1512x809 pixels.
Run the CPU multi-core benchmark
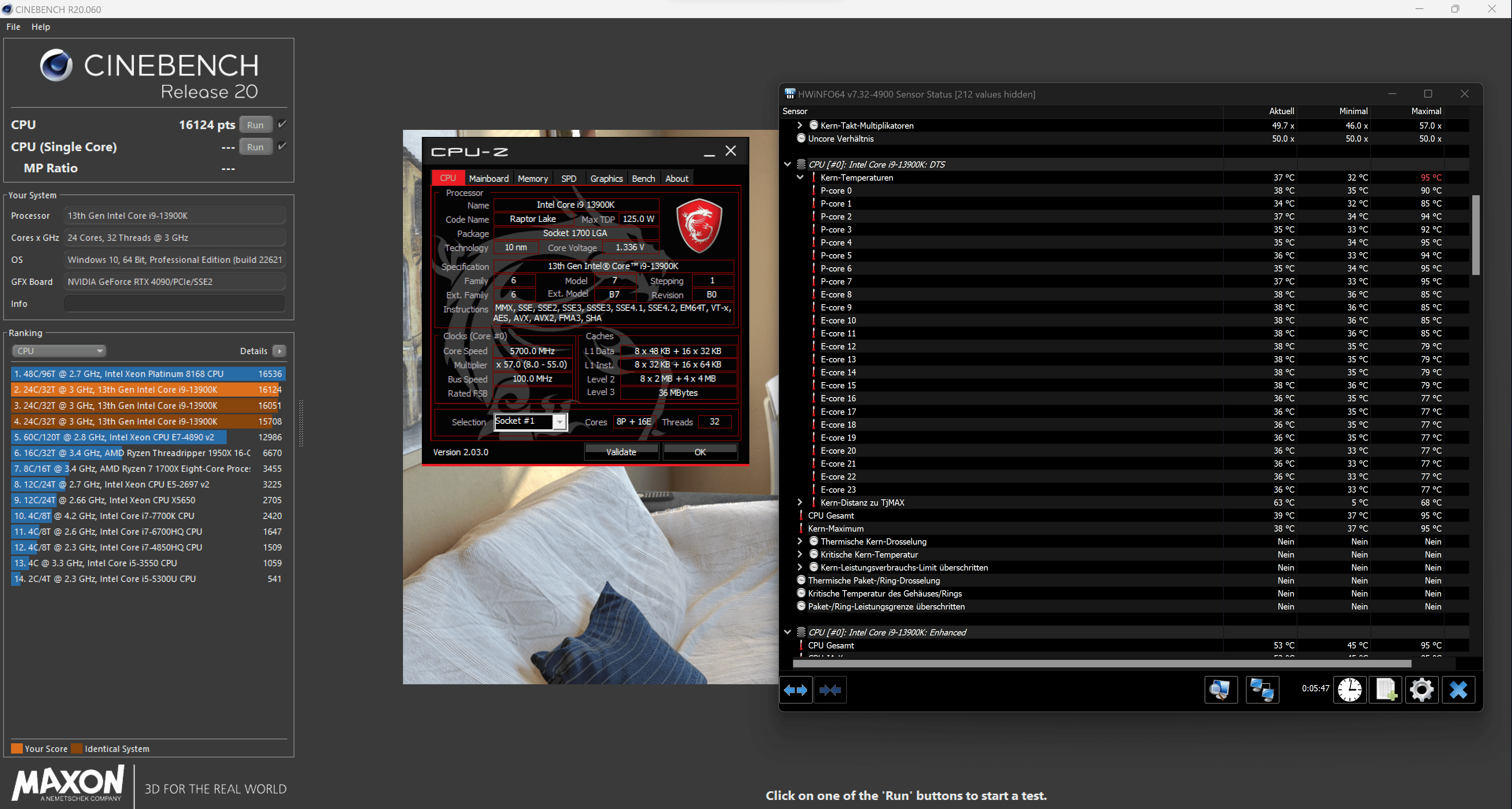tap(255, 125)
